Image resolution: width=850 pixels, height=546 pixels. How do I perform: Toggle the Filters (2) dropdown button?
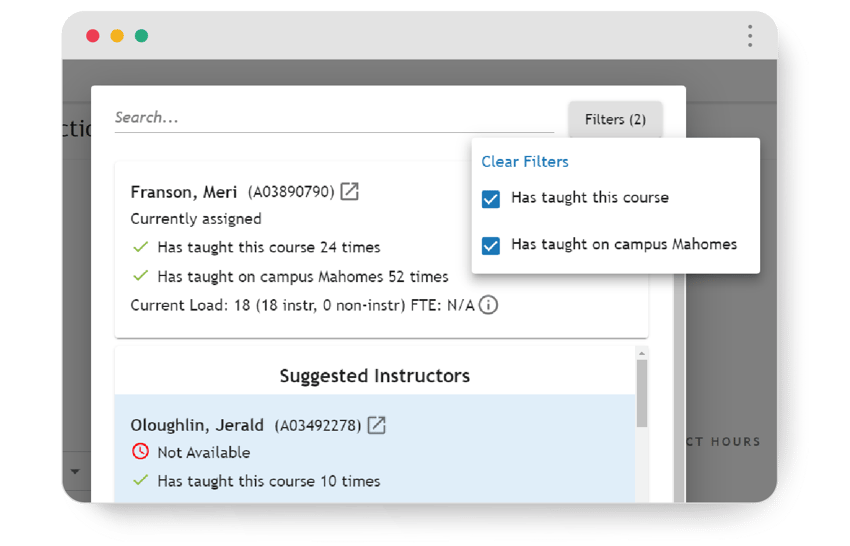coord(615,120)
